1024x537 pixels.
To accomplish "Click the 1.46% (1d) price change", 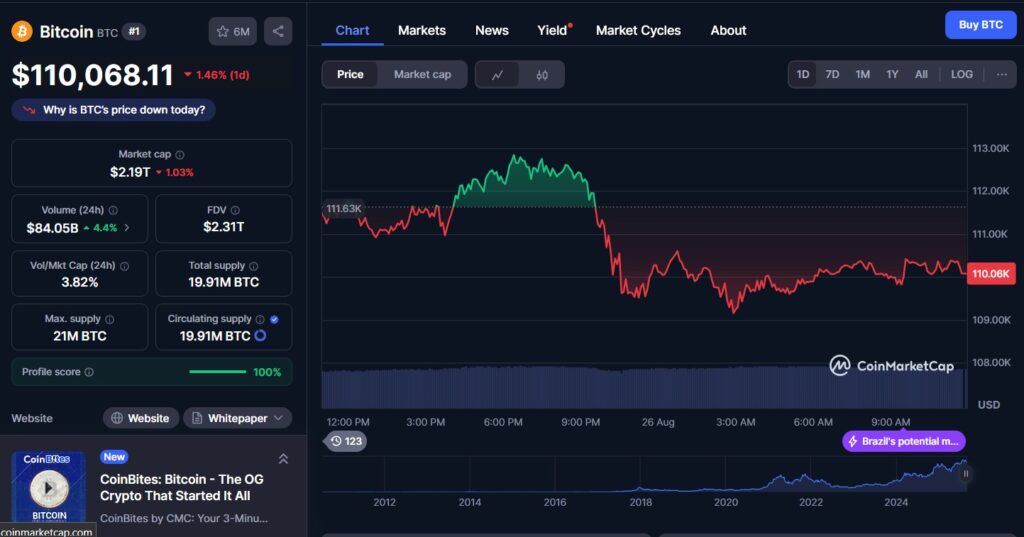I will pyautogui.click(x=217, y=75).
